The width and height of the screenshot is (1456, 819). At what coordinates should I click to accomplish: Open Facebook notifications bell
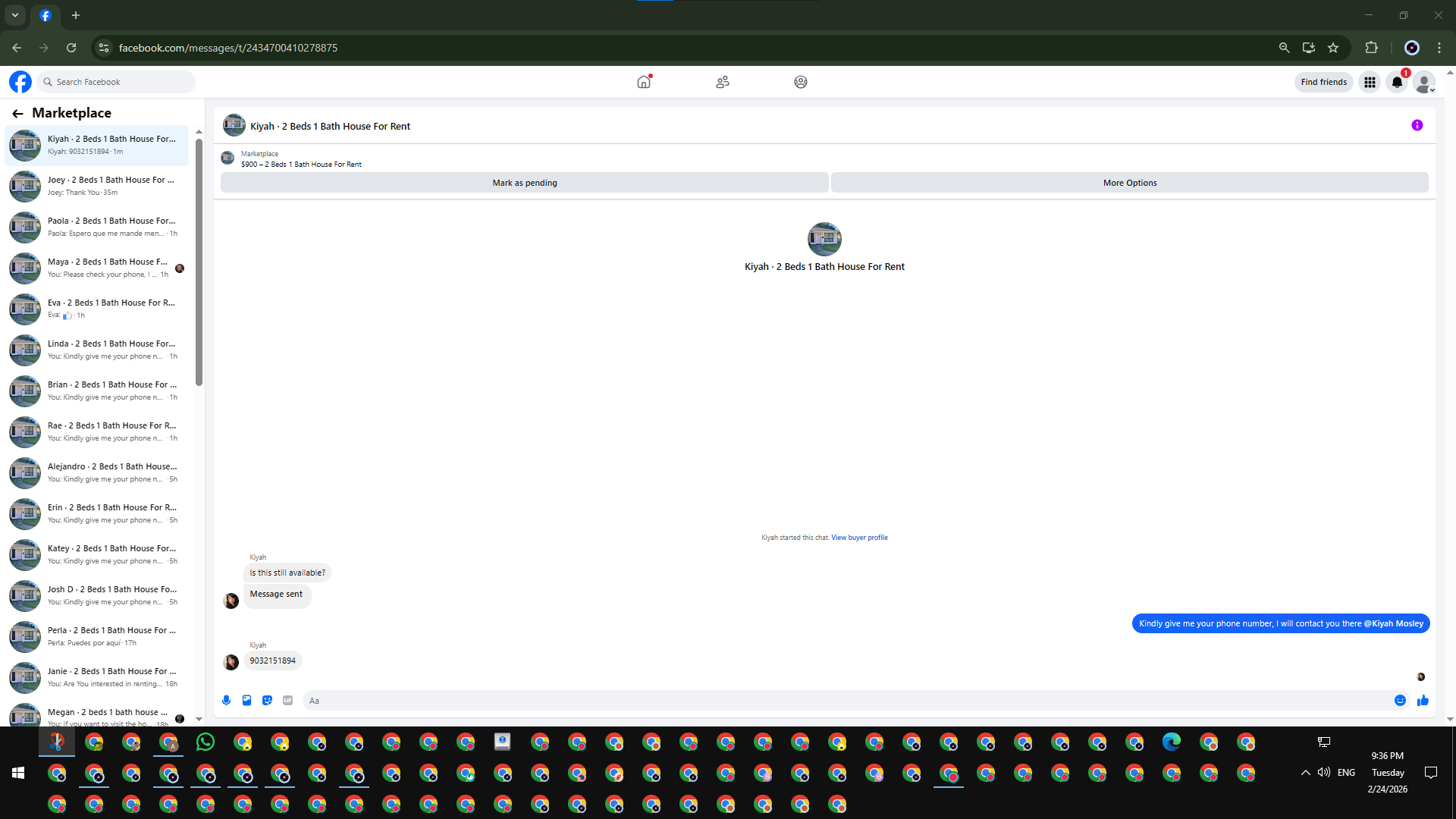[x=1397, y=82]
